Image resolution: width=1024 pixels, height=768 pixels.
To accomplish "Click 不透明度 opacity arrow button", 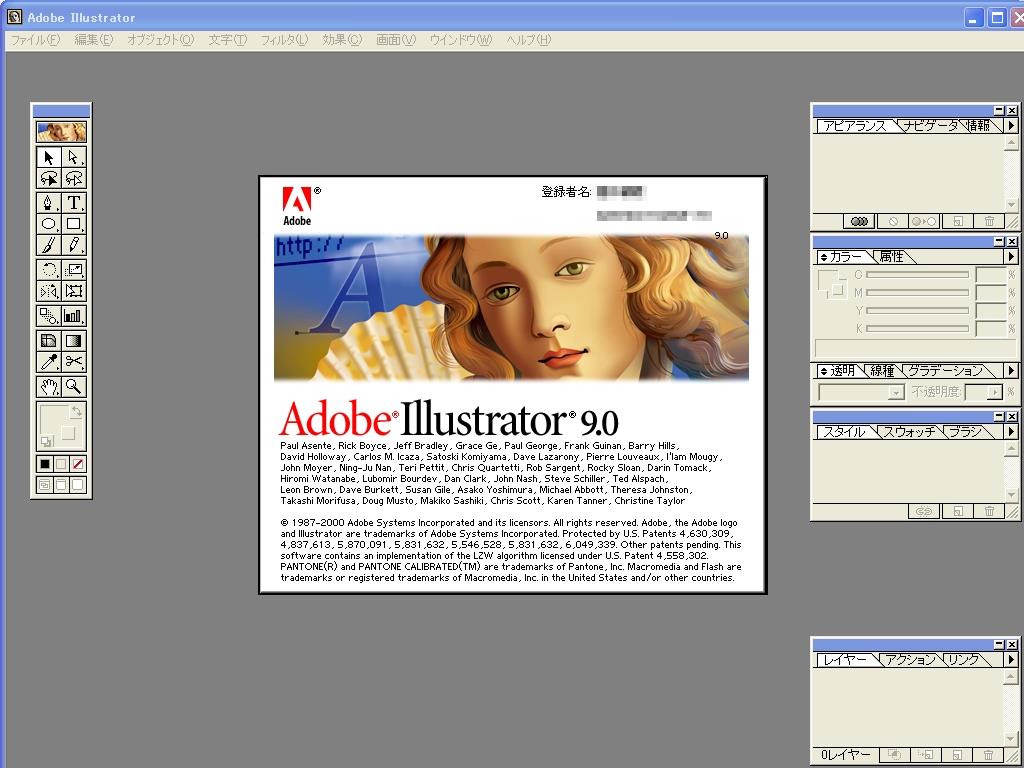I will click(995, 392).
